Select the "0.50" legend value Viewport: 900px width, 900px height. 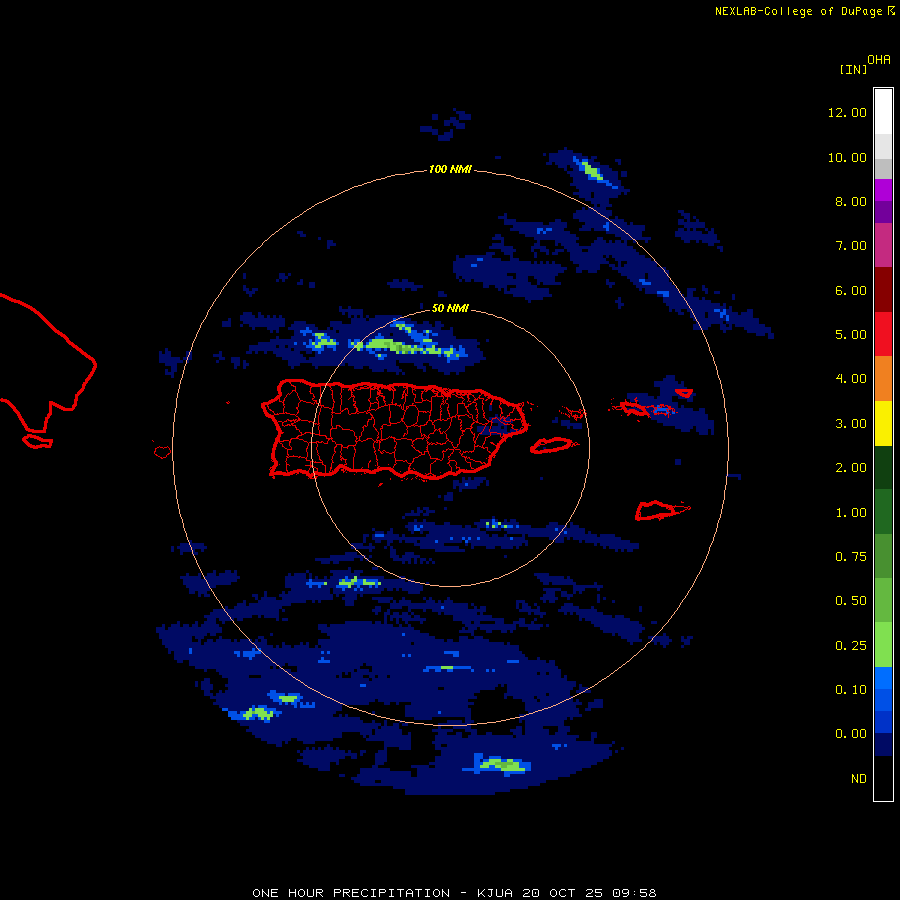coord(851,601)
